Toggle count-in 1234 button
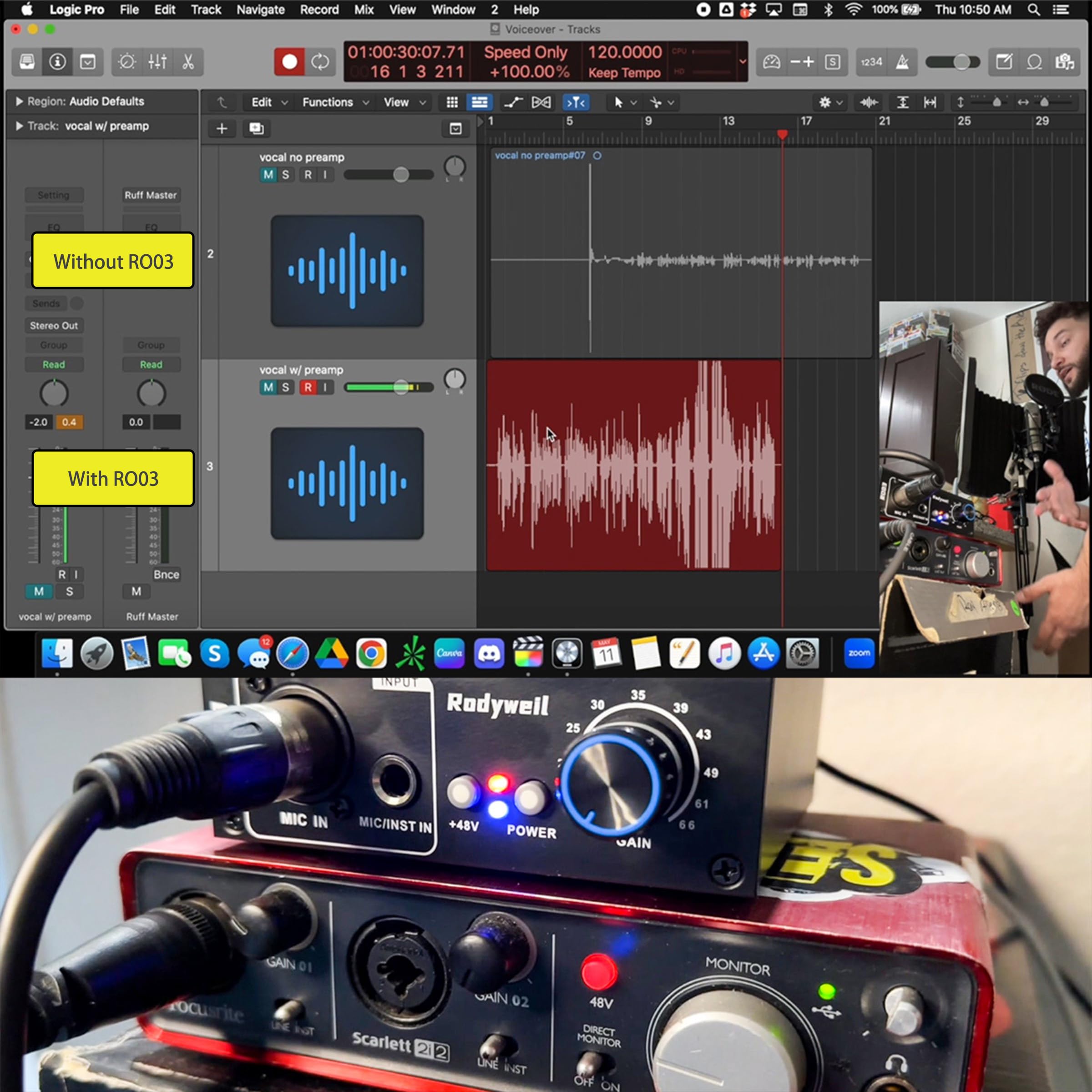The height and width of the screenshot is (1092, 1092). [x=871, y=61]
